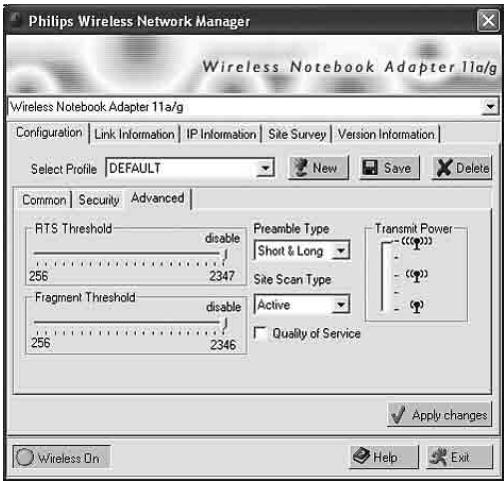The image size is (504, 481).
Task: Switch to the Security sub-tab
Action: point(99,200)
